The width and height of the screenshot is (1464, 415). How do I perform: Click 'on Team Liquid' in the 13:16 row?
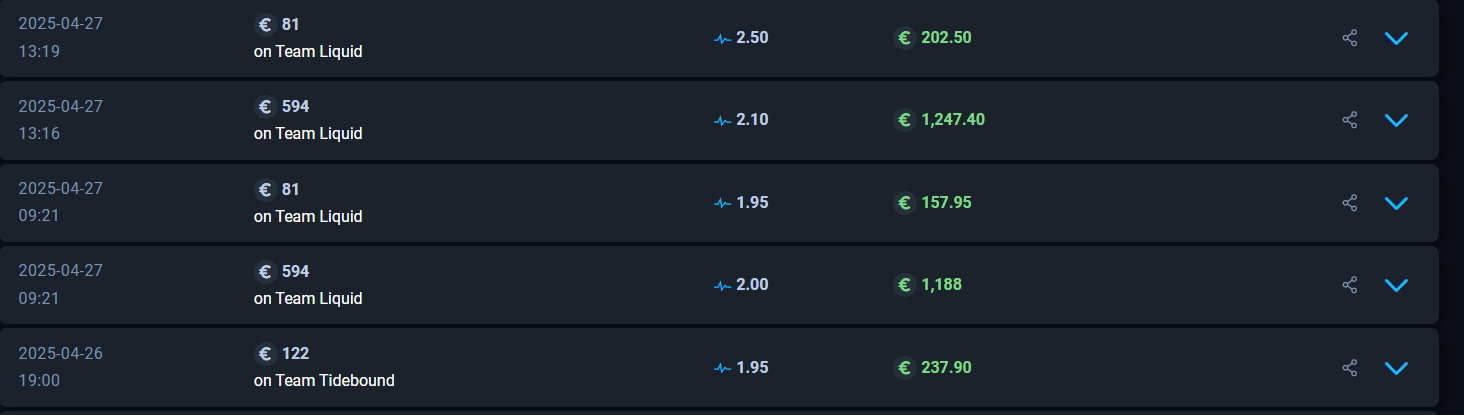[x=308, y=134]
